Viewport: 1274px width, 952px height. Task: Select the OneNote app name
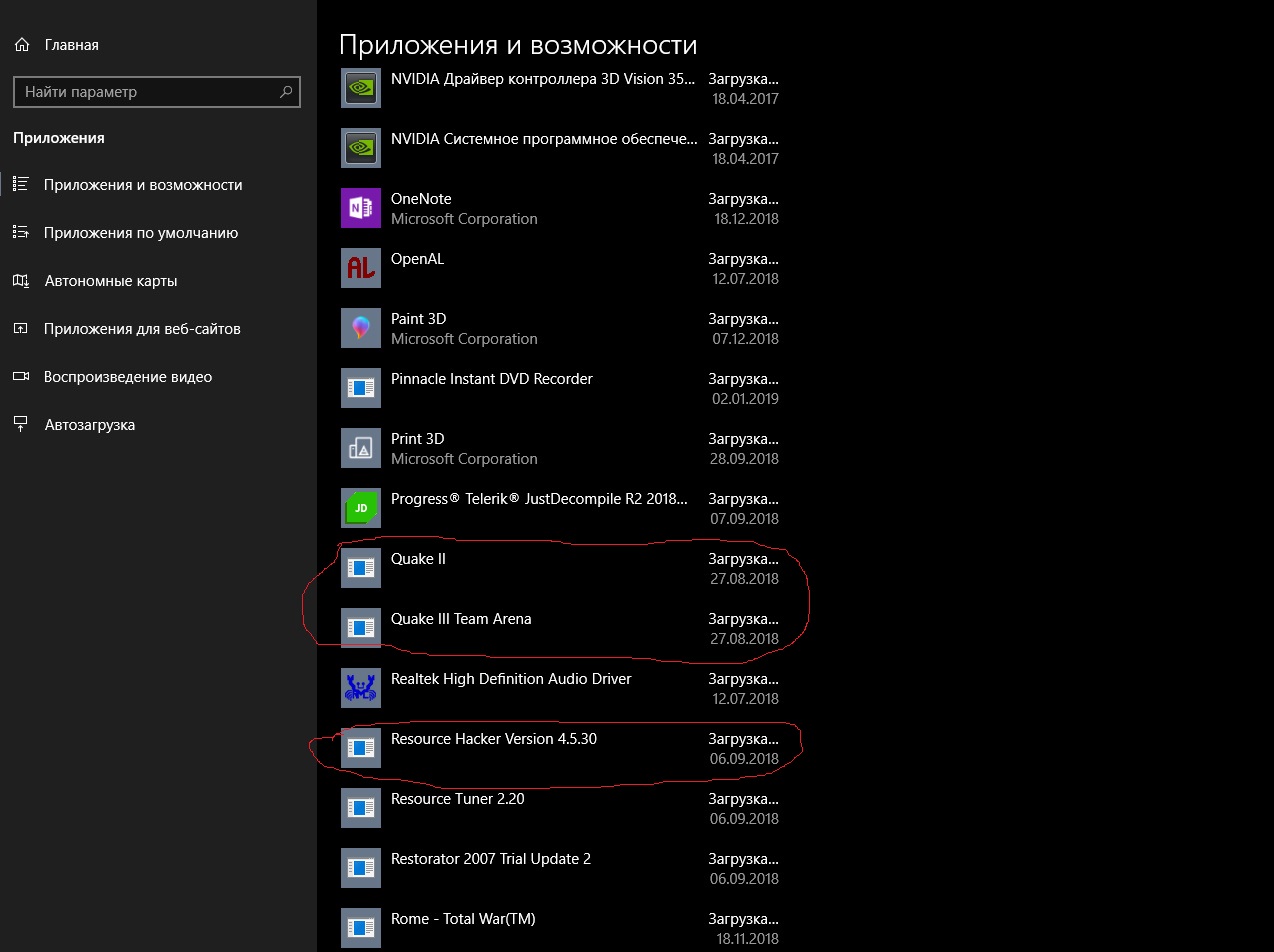click(421, 199)
